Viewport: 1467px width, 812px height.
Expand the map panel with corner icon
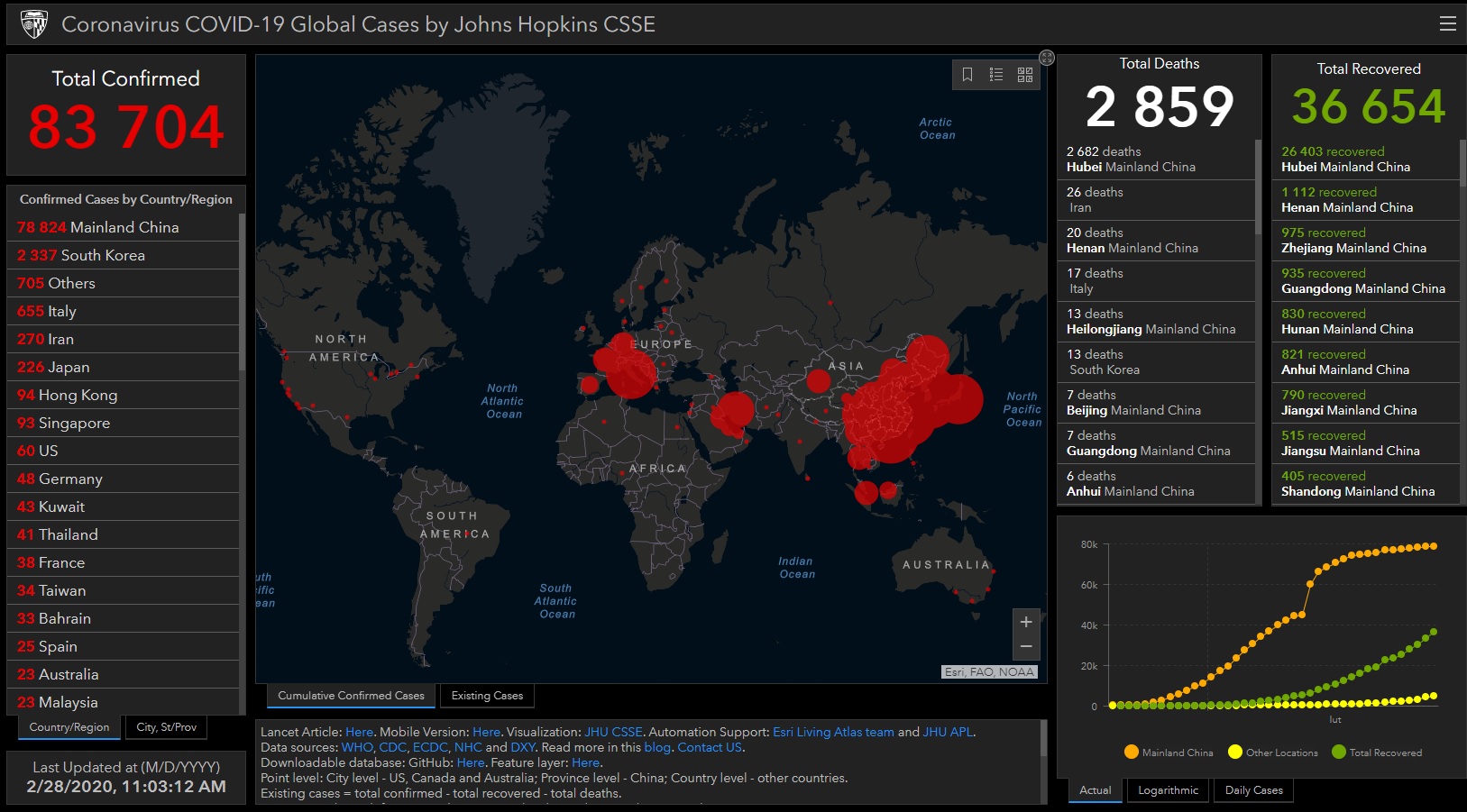pyautogui.click(x=1047, y=58)
